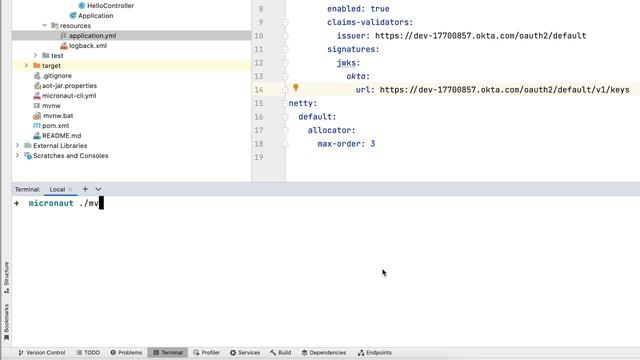This screenshot has width=640, height=360.
Task: Click the External Libraries icon
Action: point(28,145)
